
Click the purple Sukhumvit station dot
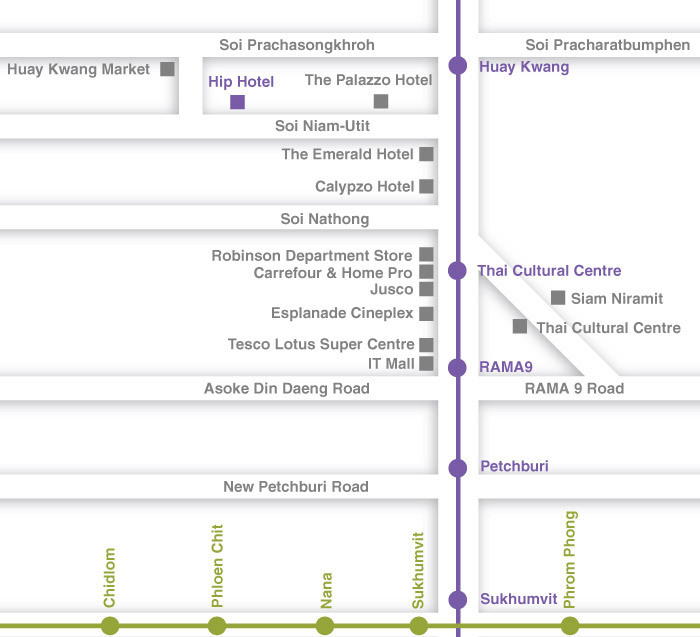point(458,600)
